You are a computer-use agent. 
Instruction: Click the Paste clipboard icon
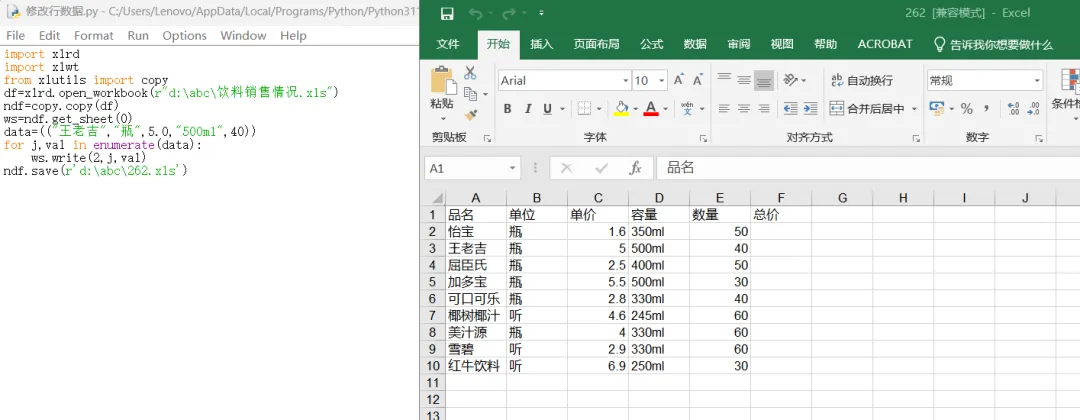click(x=442, y=81)
